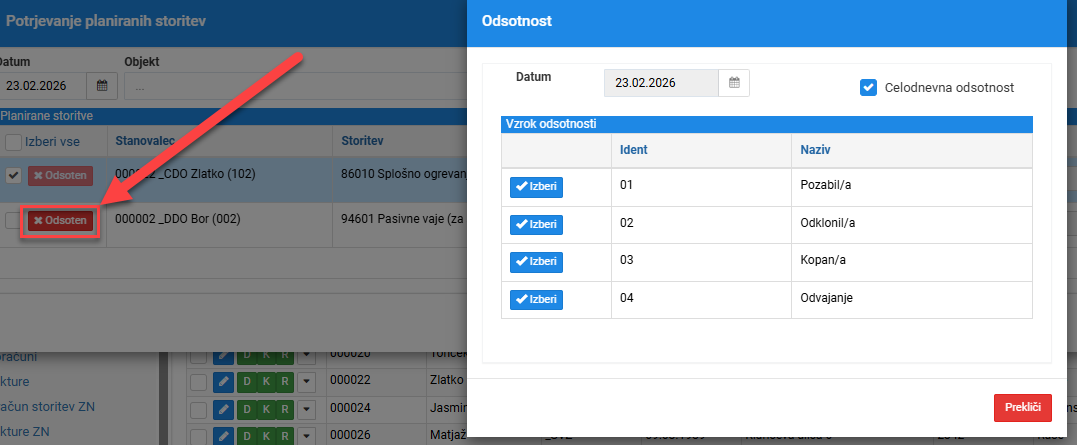This screenshot has height=445, width=1077.
Task: Select the 'Pozabil/a' name cell
Action: (912, 186)
